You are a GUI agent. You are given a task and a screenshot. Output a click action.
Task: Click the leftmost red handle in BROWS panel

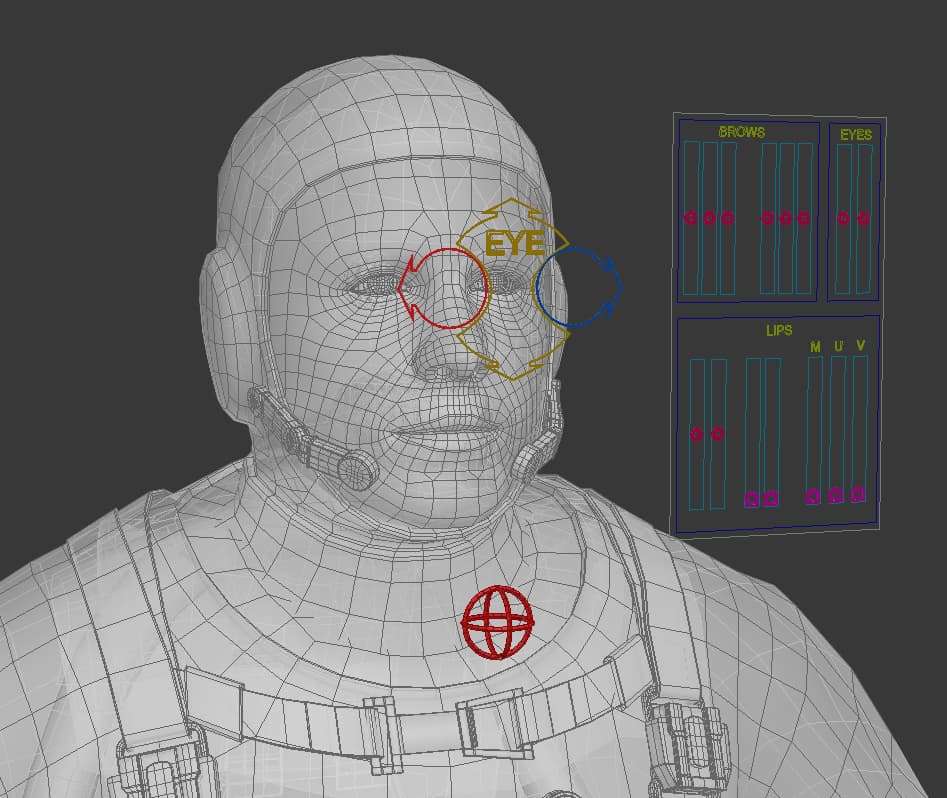click(x=692, y=218)
